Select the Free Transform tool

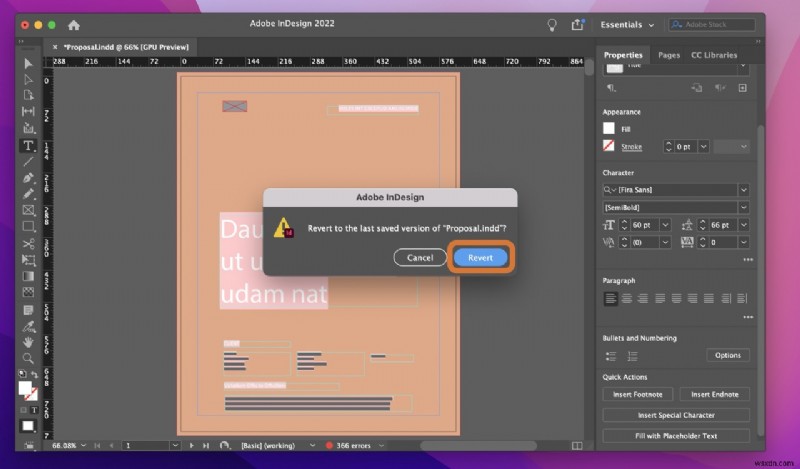pyautogui.click(x=28, y=260)
